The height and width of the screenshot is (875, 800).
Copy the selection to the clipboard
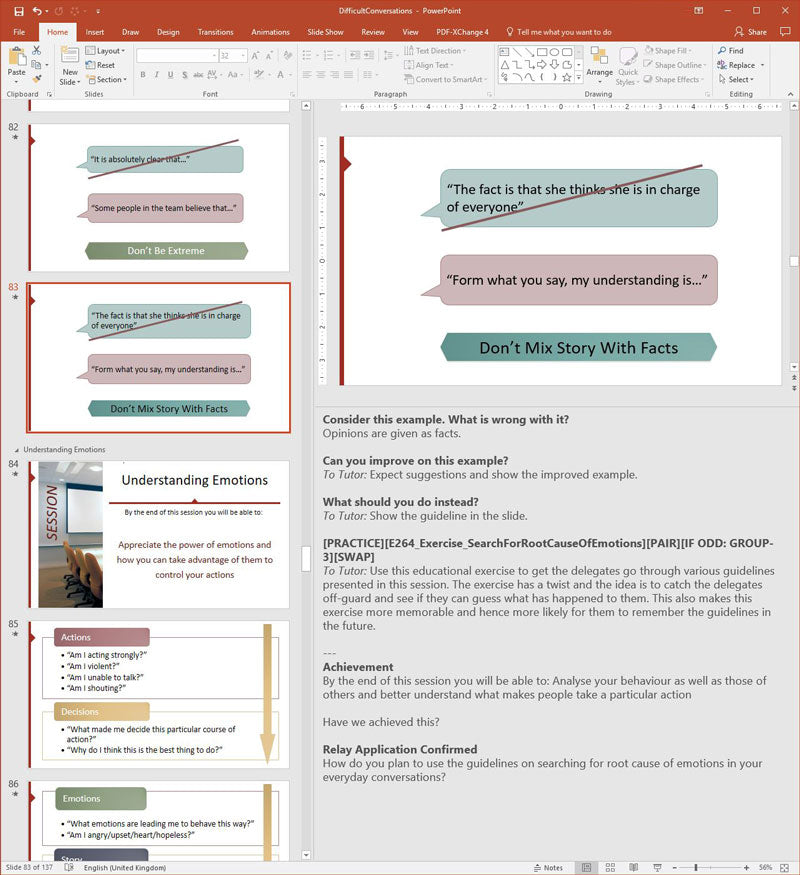pos(37,65)
